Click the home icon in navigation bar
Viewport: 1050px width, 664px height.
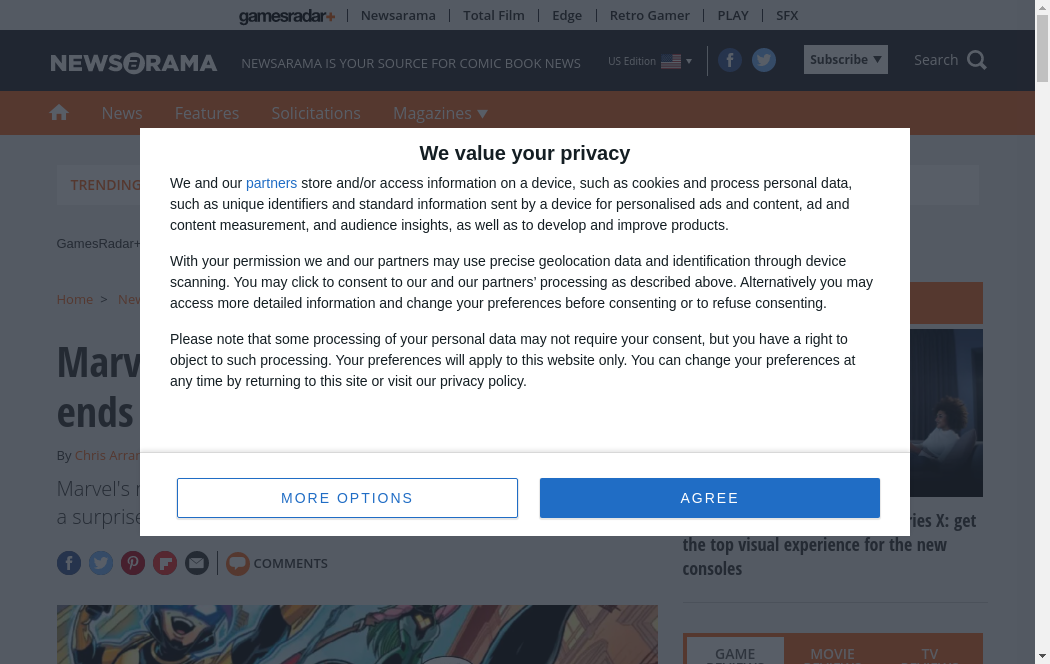[59, 113]
